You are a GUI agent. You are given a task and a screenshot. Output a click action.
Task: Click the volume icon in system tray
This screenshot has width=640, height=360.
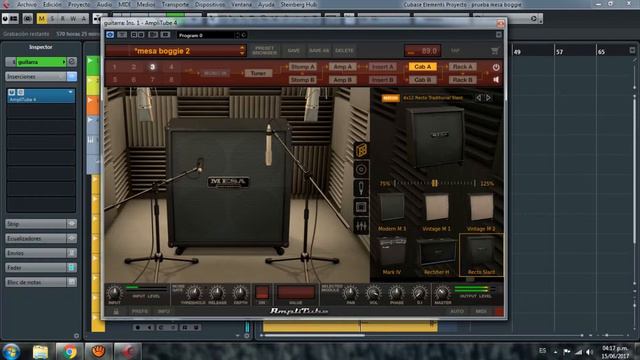coord(589,351)
